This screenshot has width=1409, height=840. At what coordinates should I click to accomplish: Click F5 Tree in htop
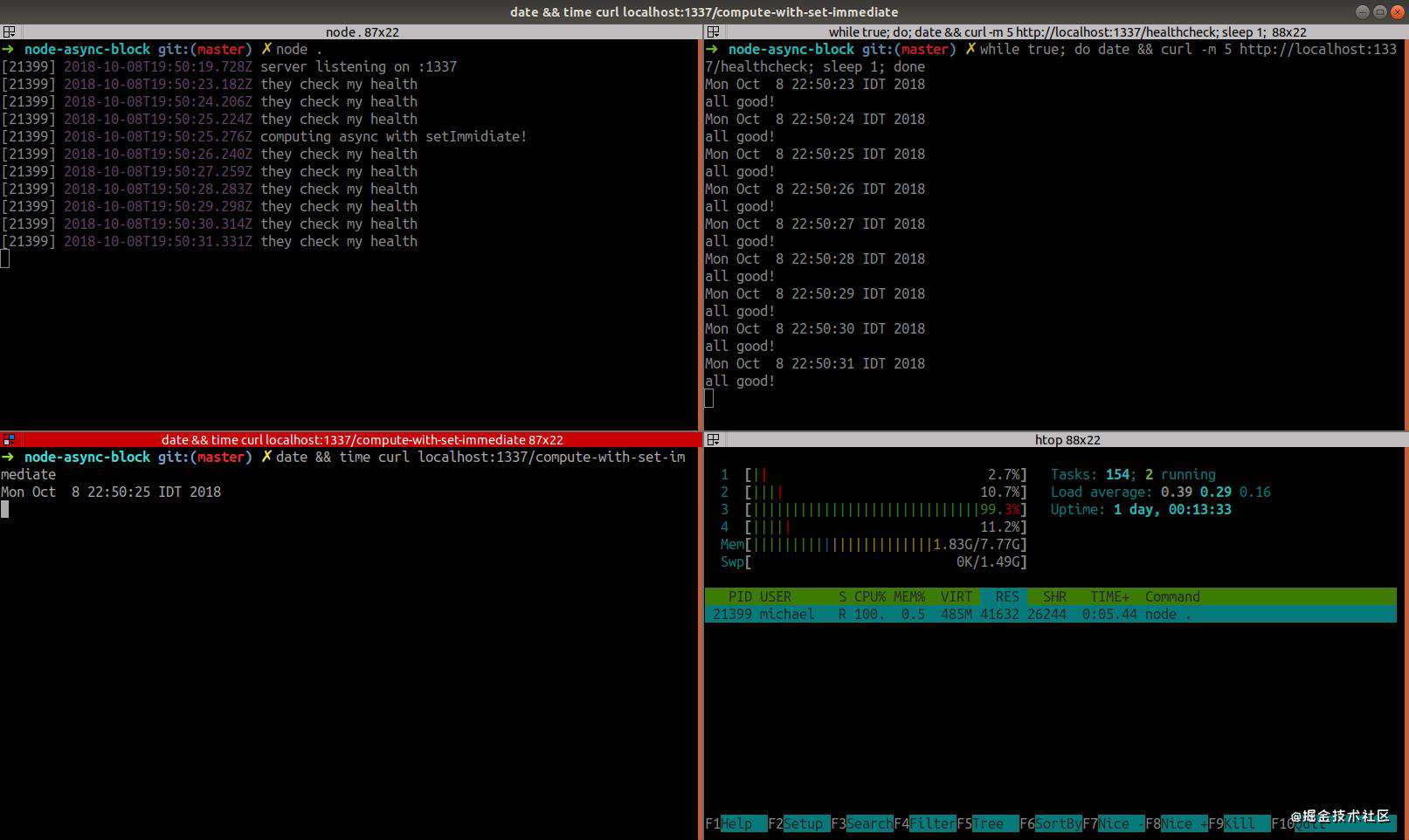[x=988, y=823]
